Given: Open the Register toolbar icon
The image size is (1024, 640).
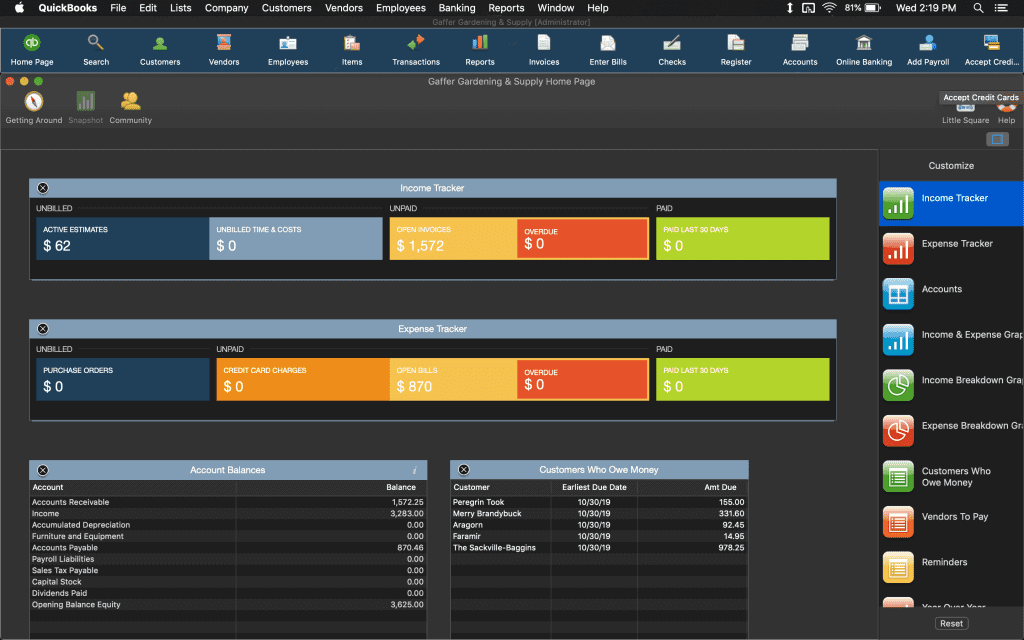Looking at the screenshot, I should [736, 50].
